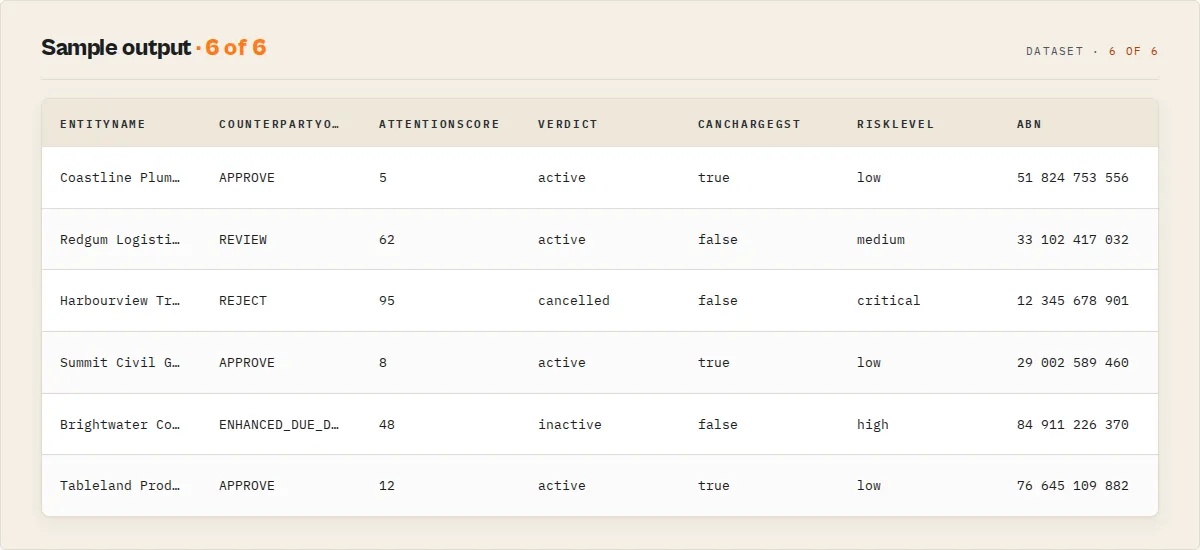Click the inactive verdict cell

point(570,425)
